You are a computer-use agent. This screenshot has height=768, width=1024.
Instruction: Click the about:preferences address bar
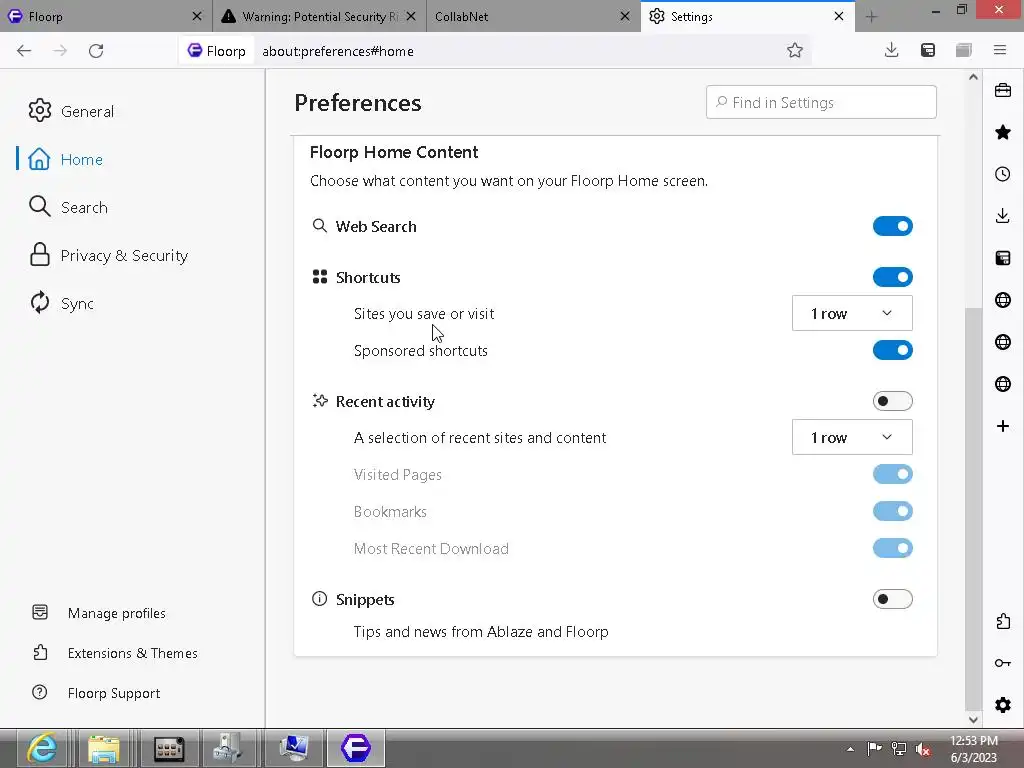516,51
